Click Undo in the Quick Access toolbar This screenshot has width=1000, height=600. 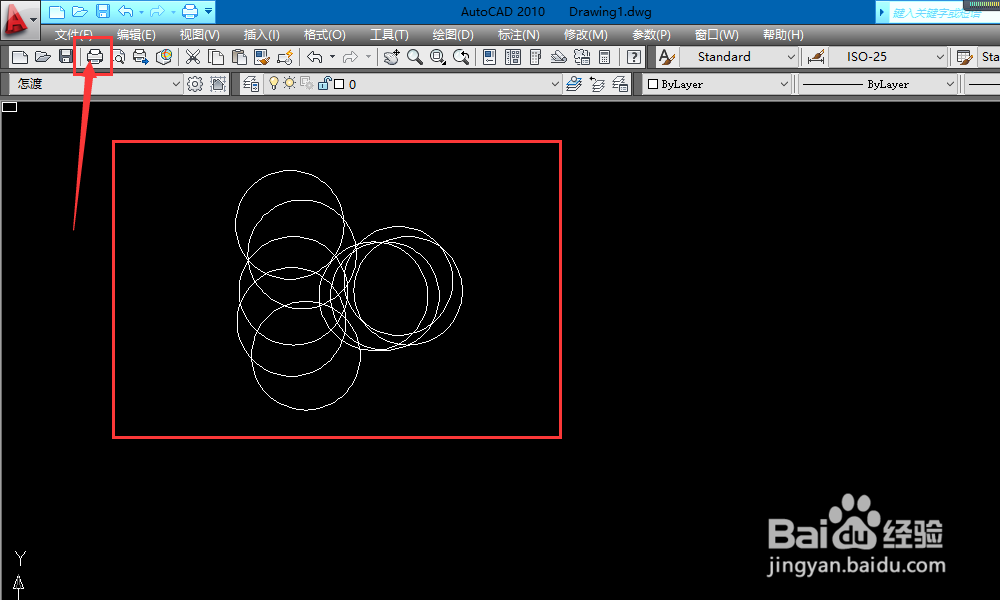tap(126, 11)
